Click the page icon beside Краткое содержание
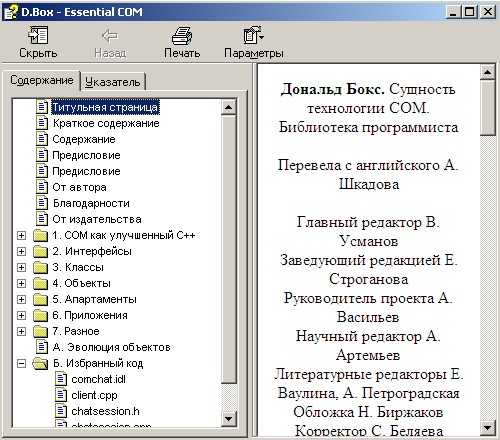The width and height of the screenshot is (500, 440). [x=42, y=123]
